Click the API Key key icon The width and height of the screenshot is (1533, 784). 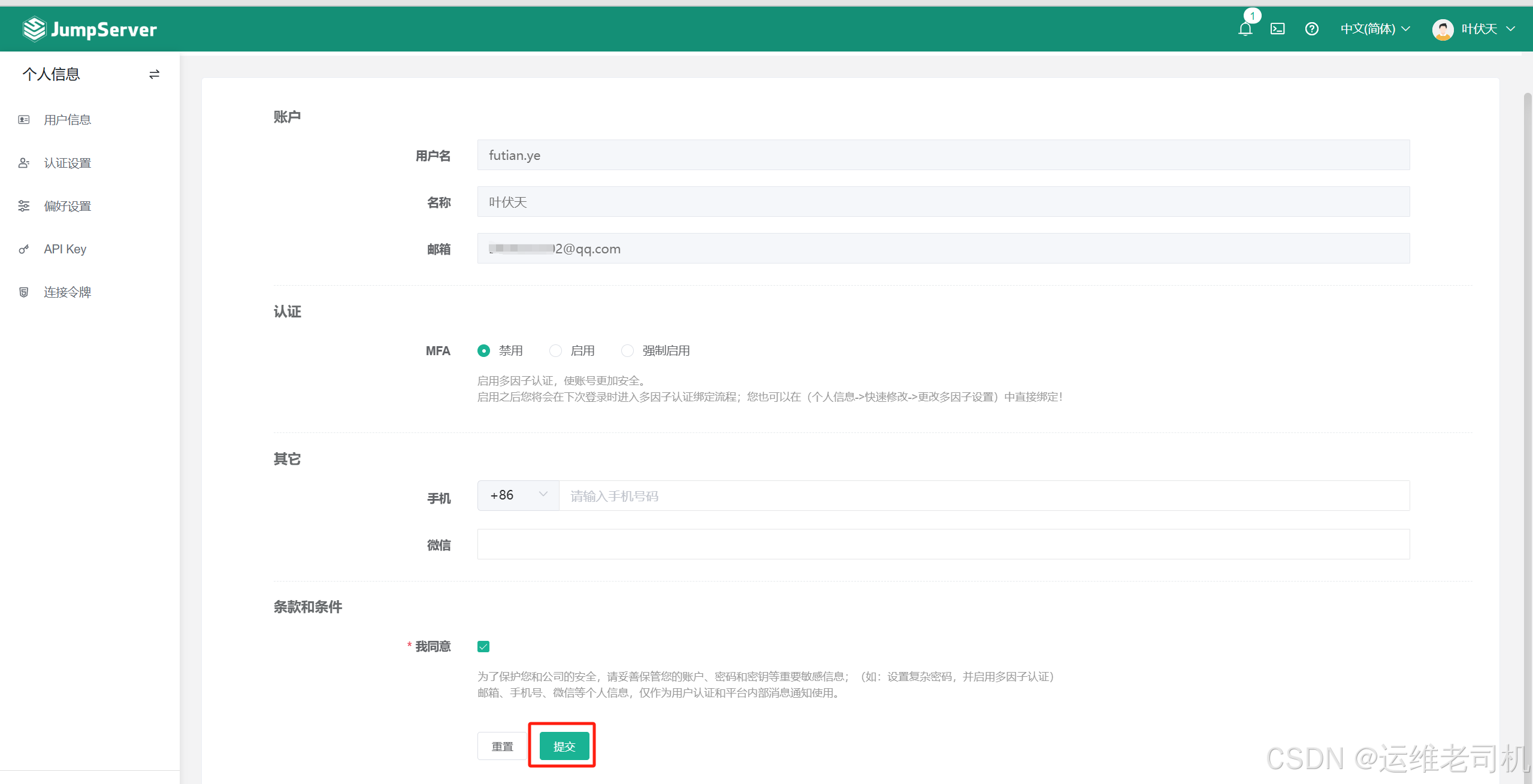tap(24, 249)
